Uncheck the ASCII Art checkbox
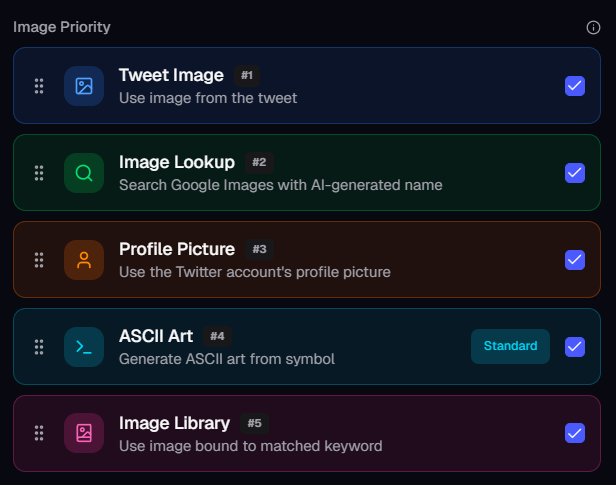This screenshot has height=485, width=616. [x=575, y=347]
